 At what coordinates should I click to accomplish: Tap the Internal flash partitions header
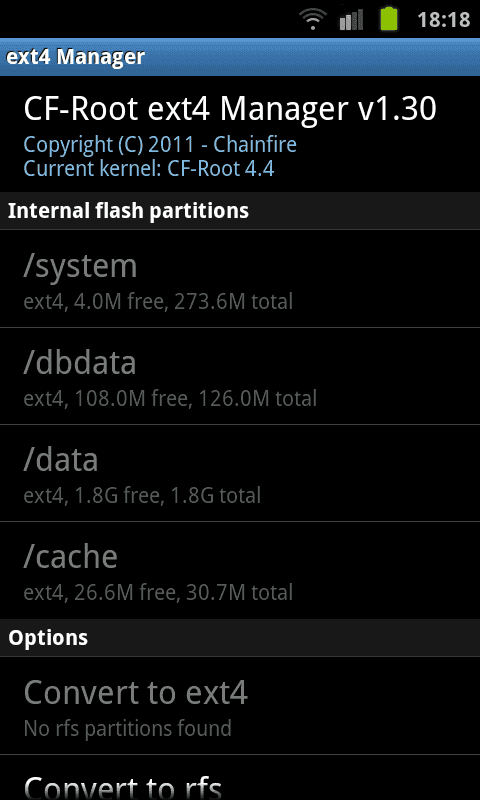pyautogui.click(x=240, y=211)
